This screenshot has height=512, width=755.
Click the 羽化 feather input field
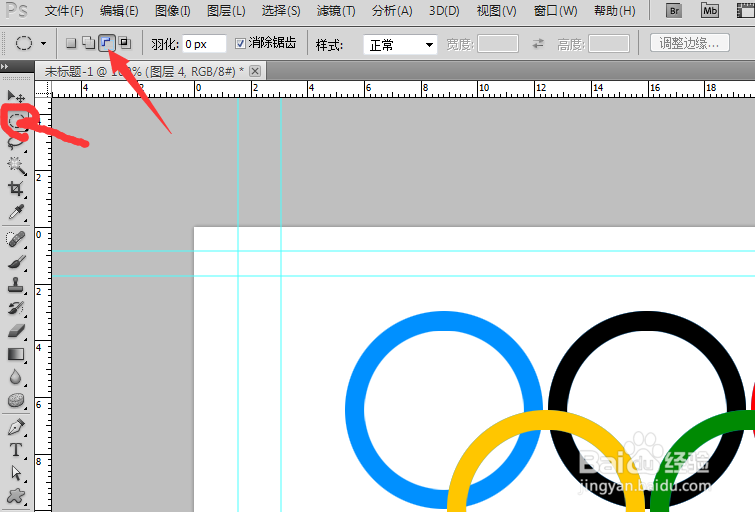(x=204, y=44)
